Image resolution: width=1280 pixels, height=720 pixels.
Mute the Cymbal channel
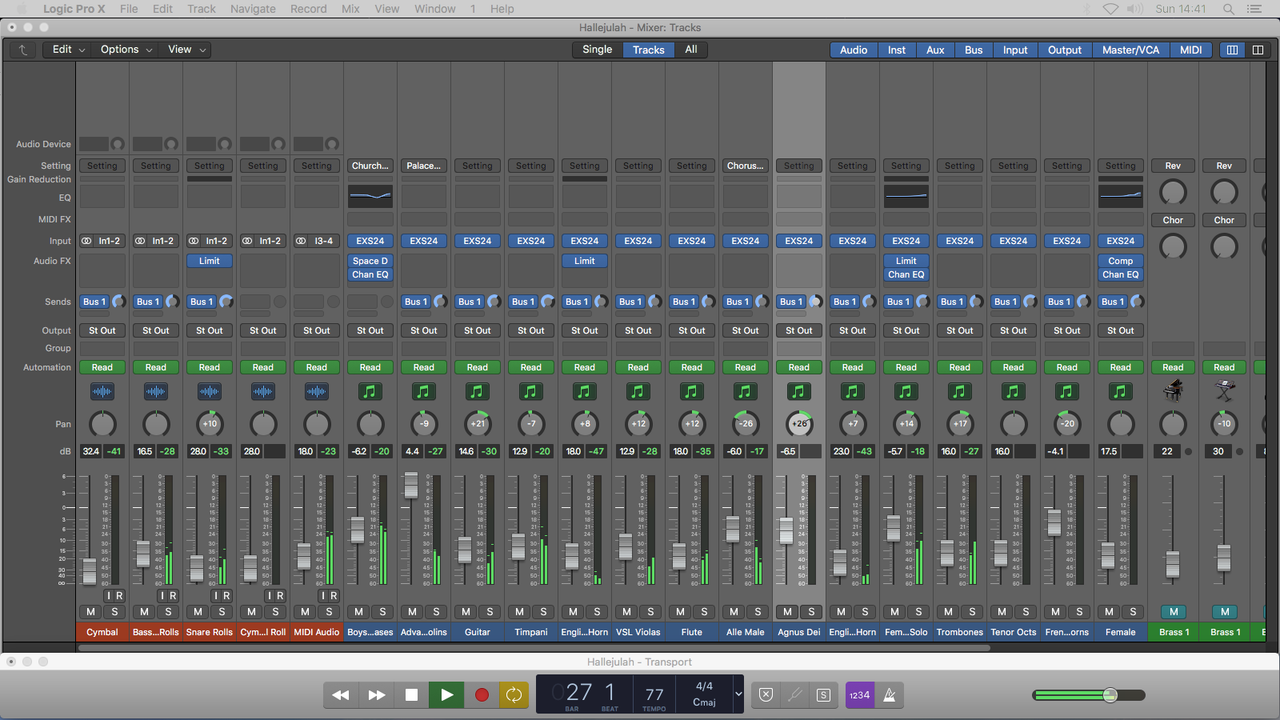click(91, 612)
